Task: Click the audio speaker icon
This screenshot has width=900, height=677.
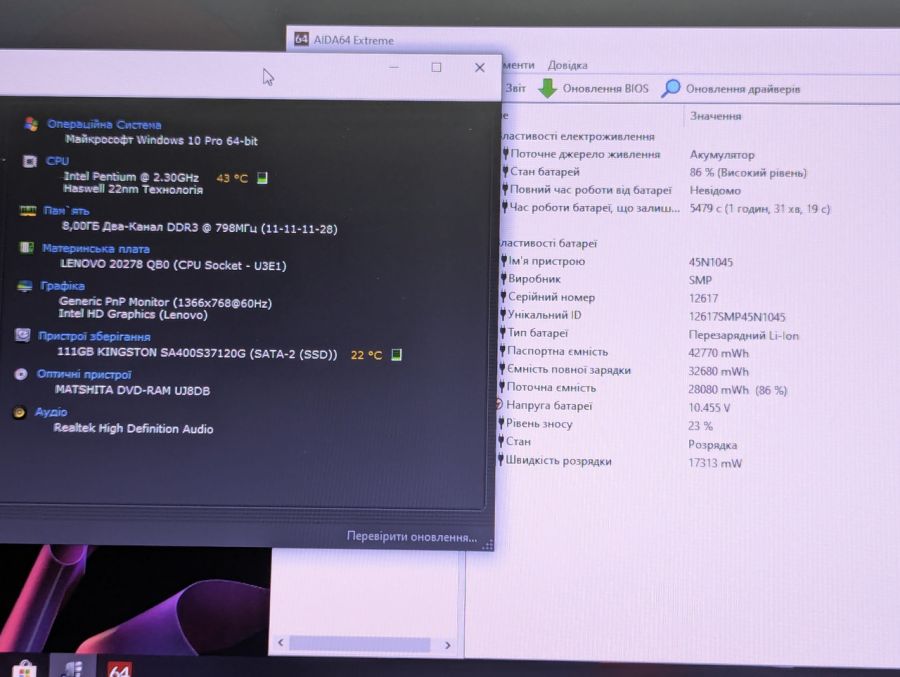Action: click(19, 412)
